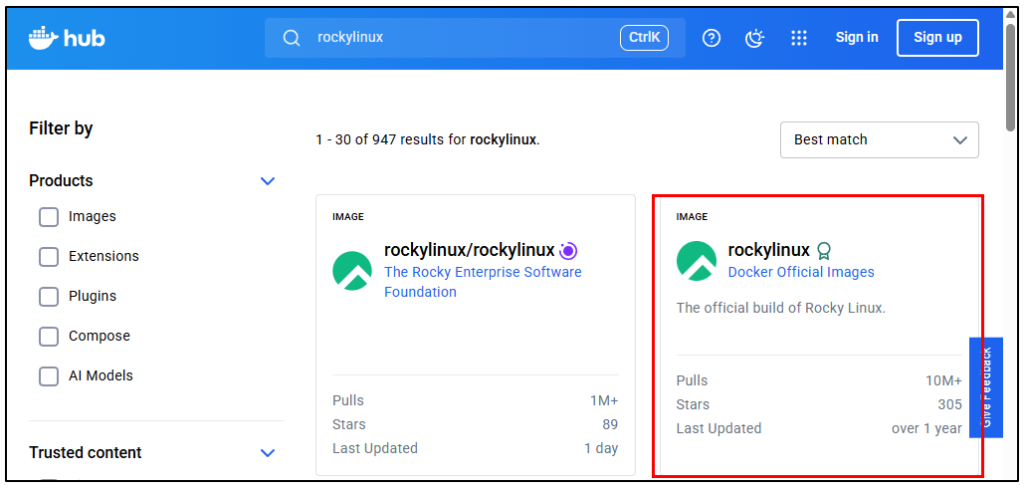Open the Best match sort dropdown
Image resolution: width=1024 pixels, height=488 pixels.
(x=878, y=140)
